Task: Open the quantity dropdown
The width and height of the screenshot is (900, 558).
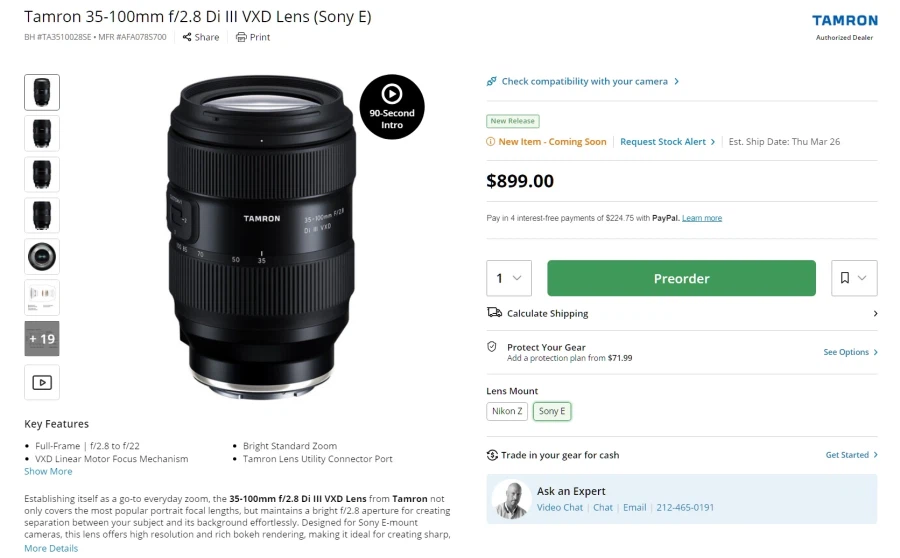Action: [x=509, y=278]
